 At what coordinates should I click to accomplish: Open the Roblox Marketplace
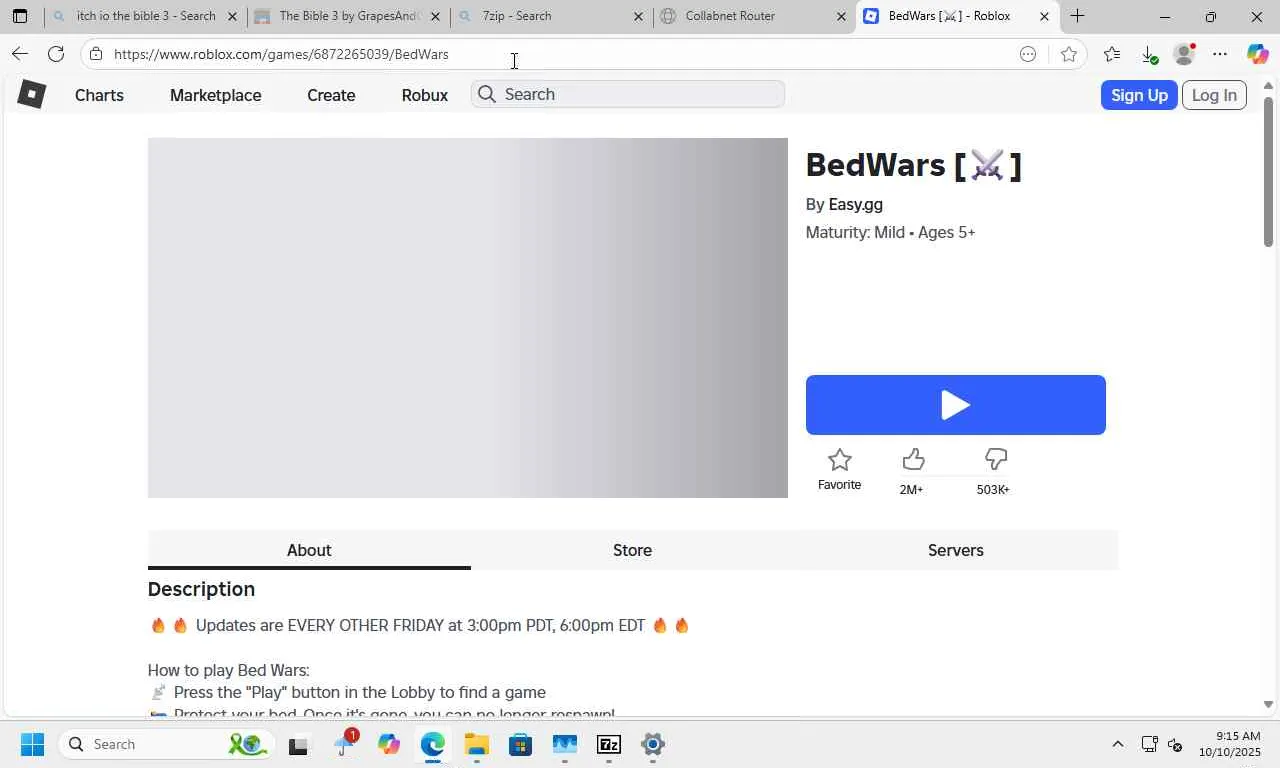pyautogui.click(x=215, y=95)
